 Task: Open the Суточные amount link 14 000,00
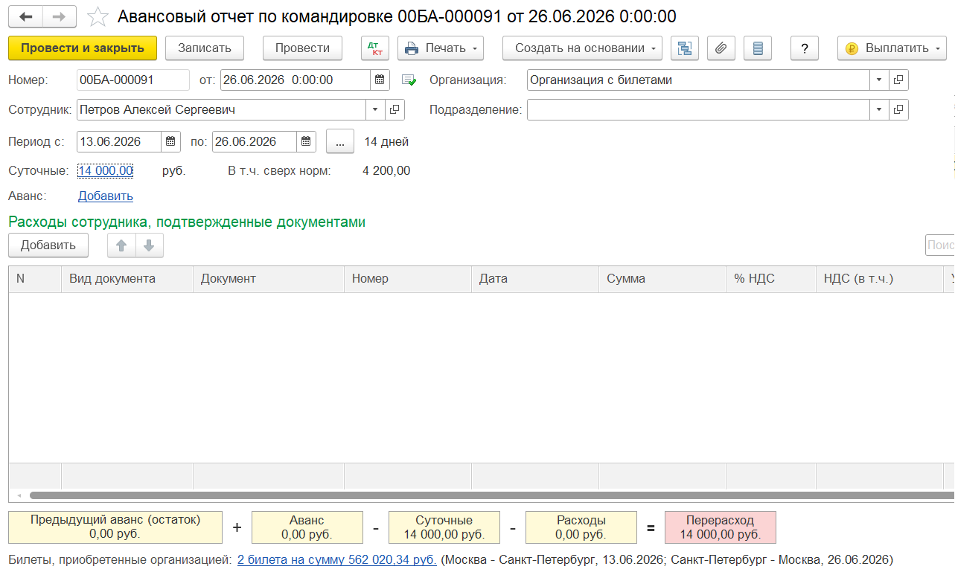point(105,171)
